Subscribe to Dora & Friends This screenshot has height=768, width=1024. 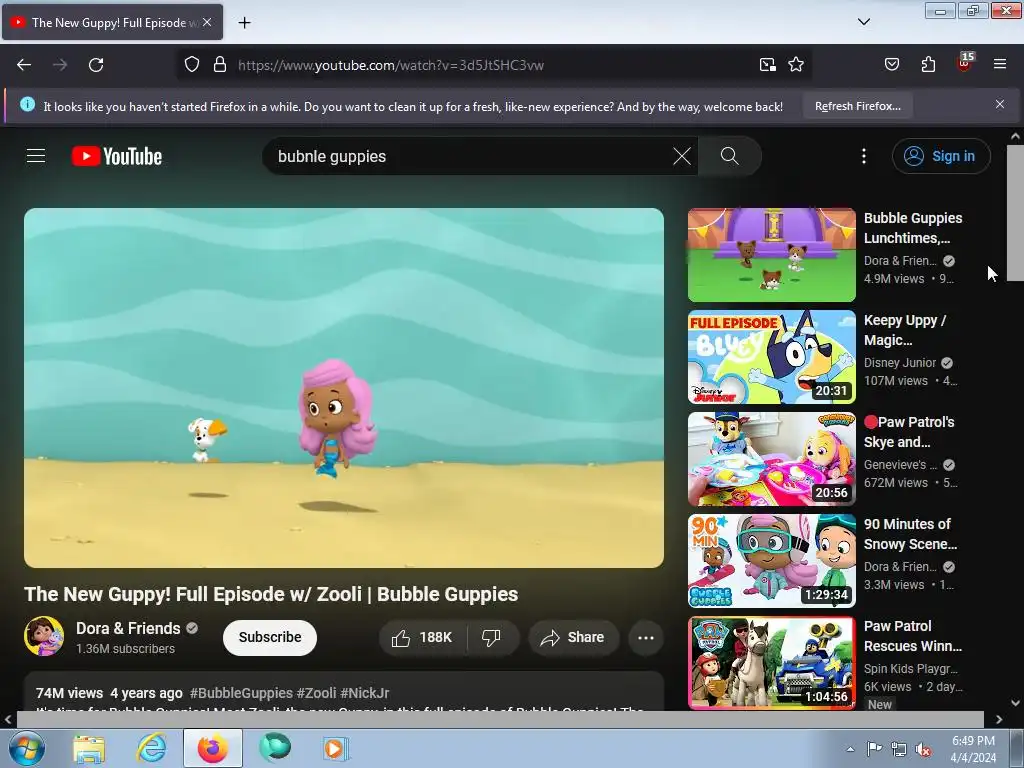click(270, 637)
